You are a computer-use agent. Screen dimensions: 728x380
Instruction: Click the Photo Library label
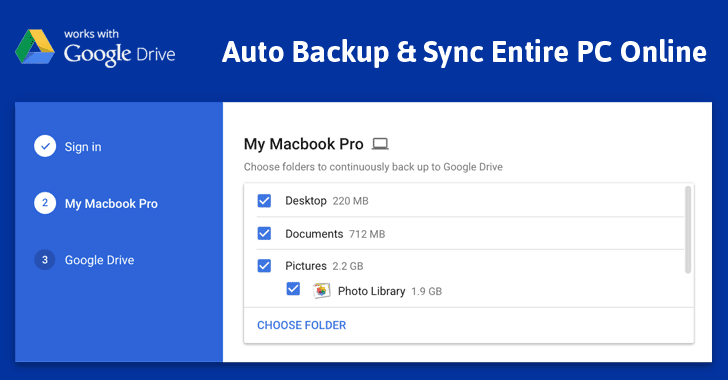coord(371,291)
